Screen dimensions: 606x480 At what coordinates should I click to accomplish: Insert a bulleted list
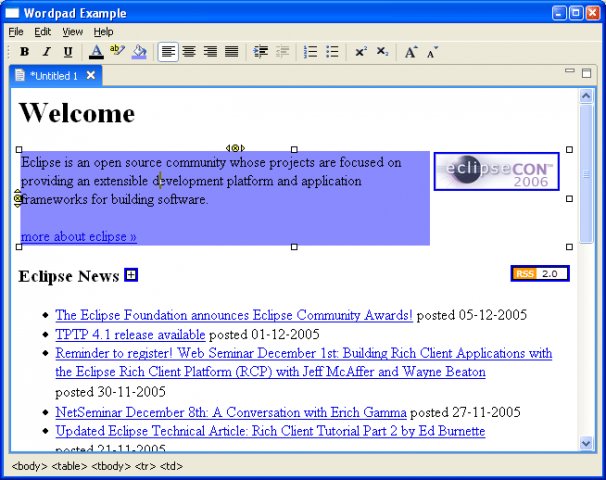click(x=332, y=51)
